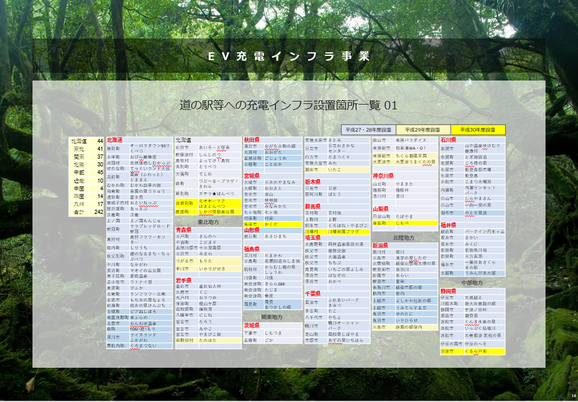This screenshot has height=402, width=578.
Task: Click the '福井県' prefecture header
Action: (449, 225)
